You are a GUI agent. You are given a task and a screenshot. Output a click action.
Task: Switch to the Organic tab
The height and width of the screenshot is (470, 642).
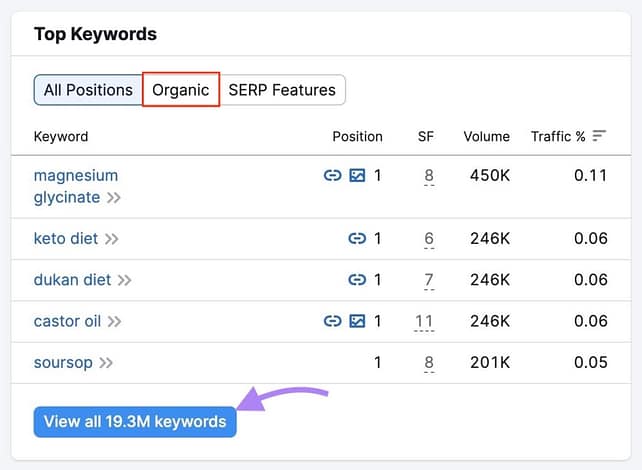181,90
